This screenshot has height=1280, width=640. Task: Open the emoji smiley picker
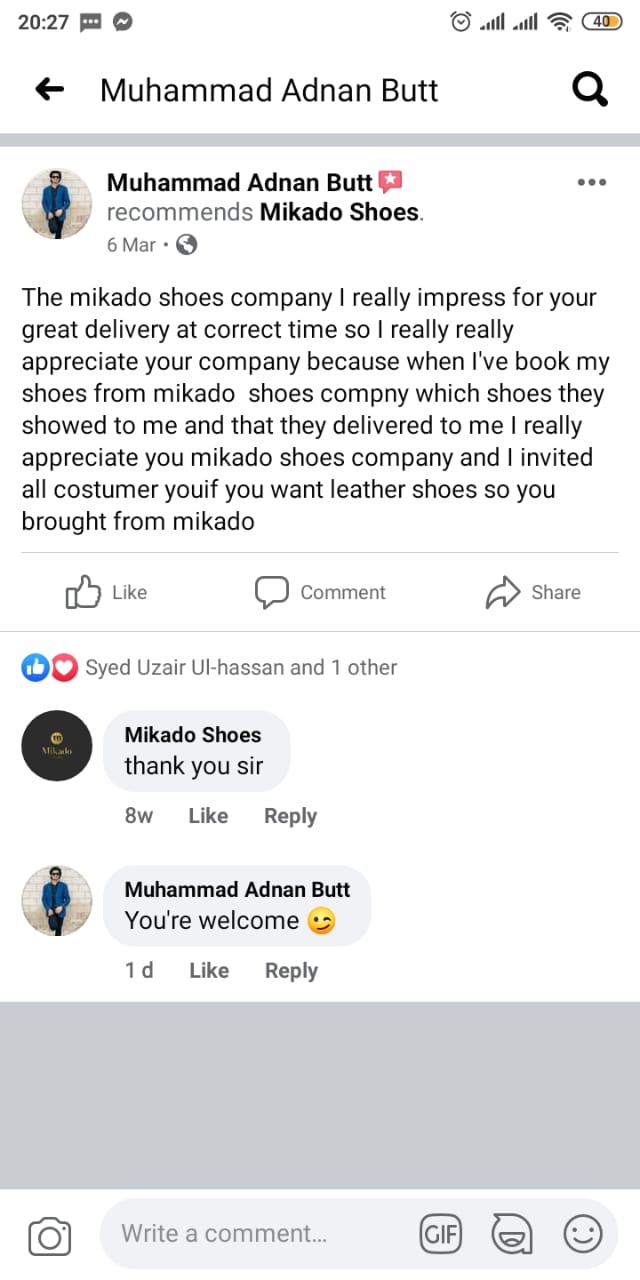point(583,1234)
